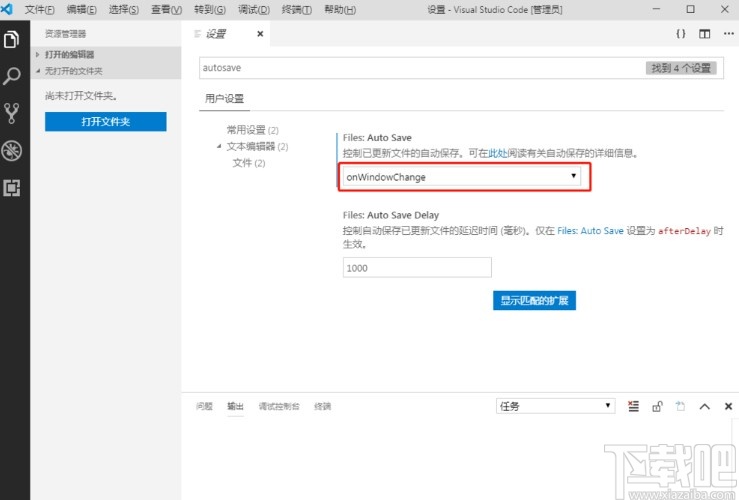Image resolution: width=739 pixels, height=500 pixels.
Task: Open the Extensions view in activity bar
Action: 11,188
